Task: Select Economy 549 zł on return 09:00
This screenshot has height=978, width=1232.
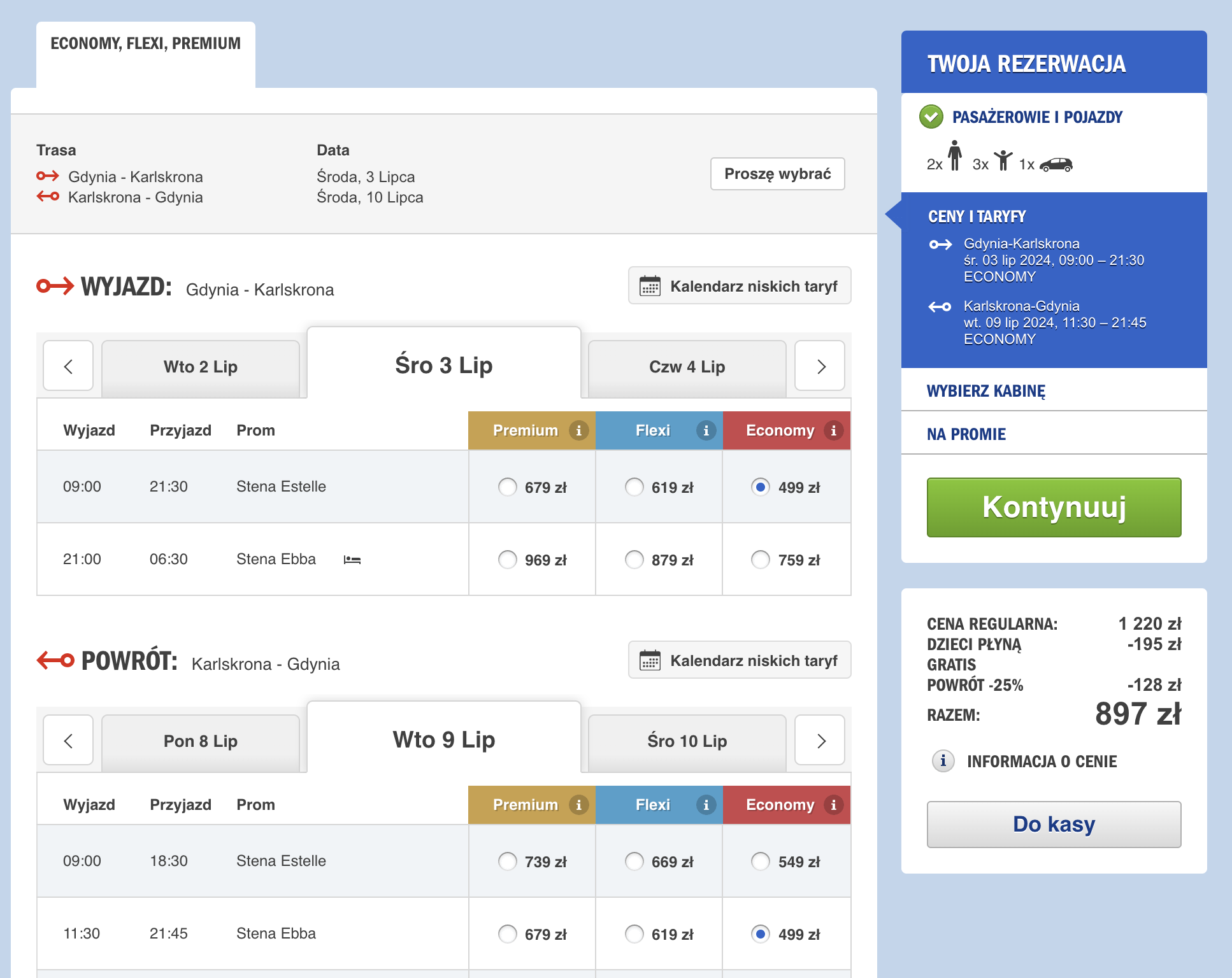Action: (761, 861)
